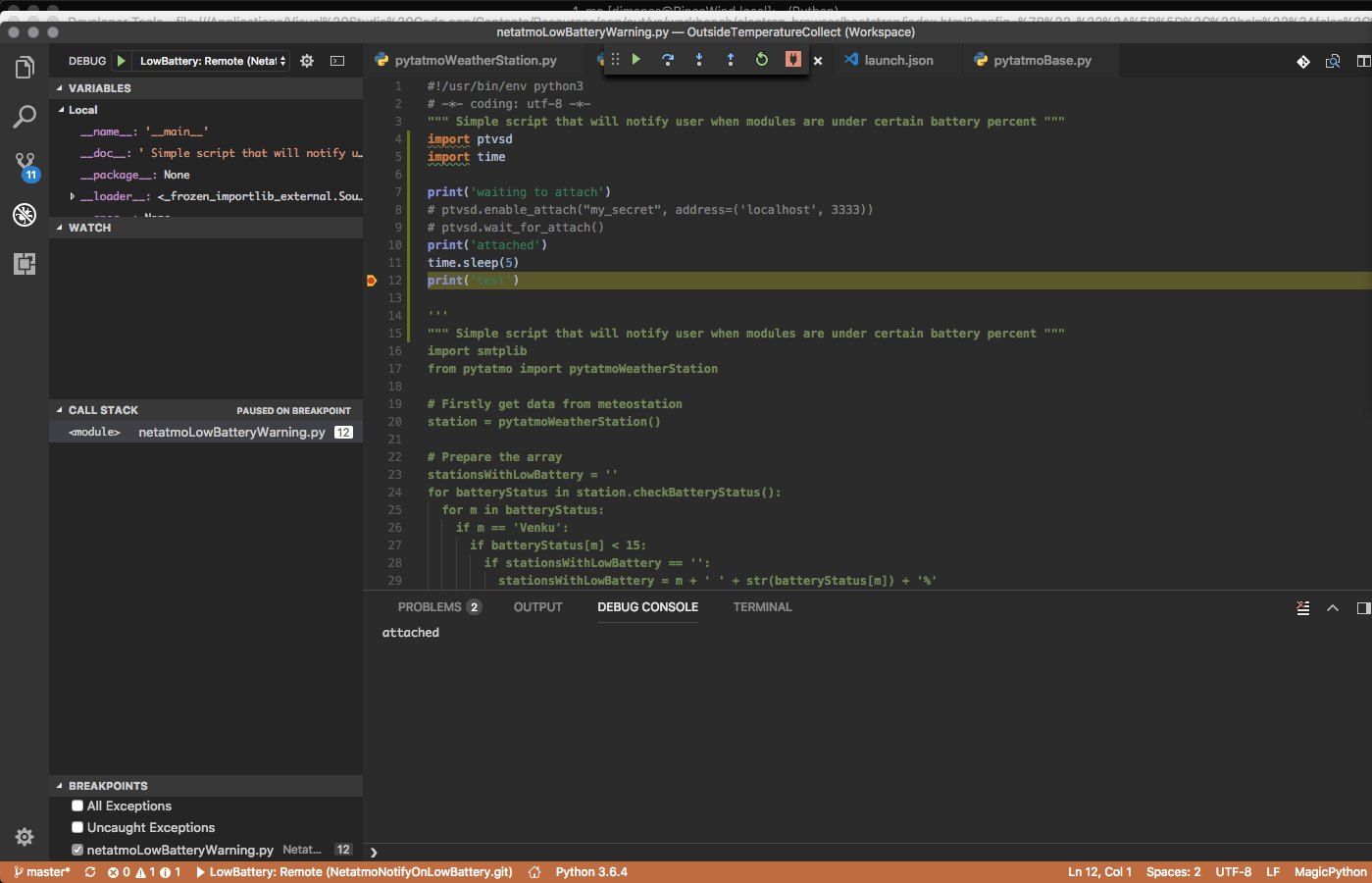1372x883 pixels.
Task: Select Step Over in the debug toolbar
Action: (x=667, y=59)
